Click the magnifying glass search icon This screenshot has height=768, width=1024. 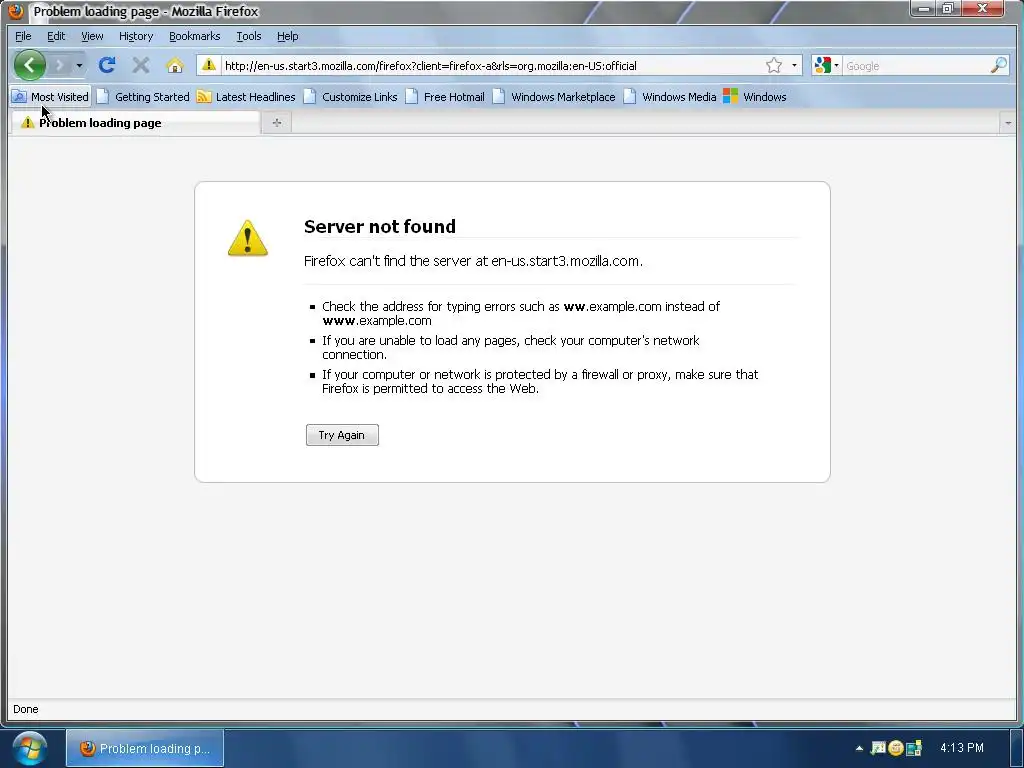999,65
